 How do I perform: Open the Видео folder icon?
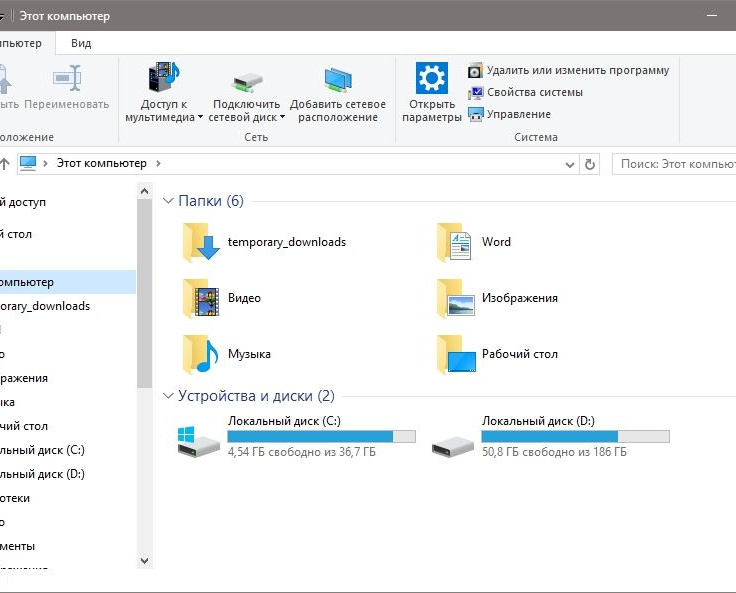click(201, 298)
